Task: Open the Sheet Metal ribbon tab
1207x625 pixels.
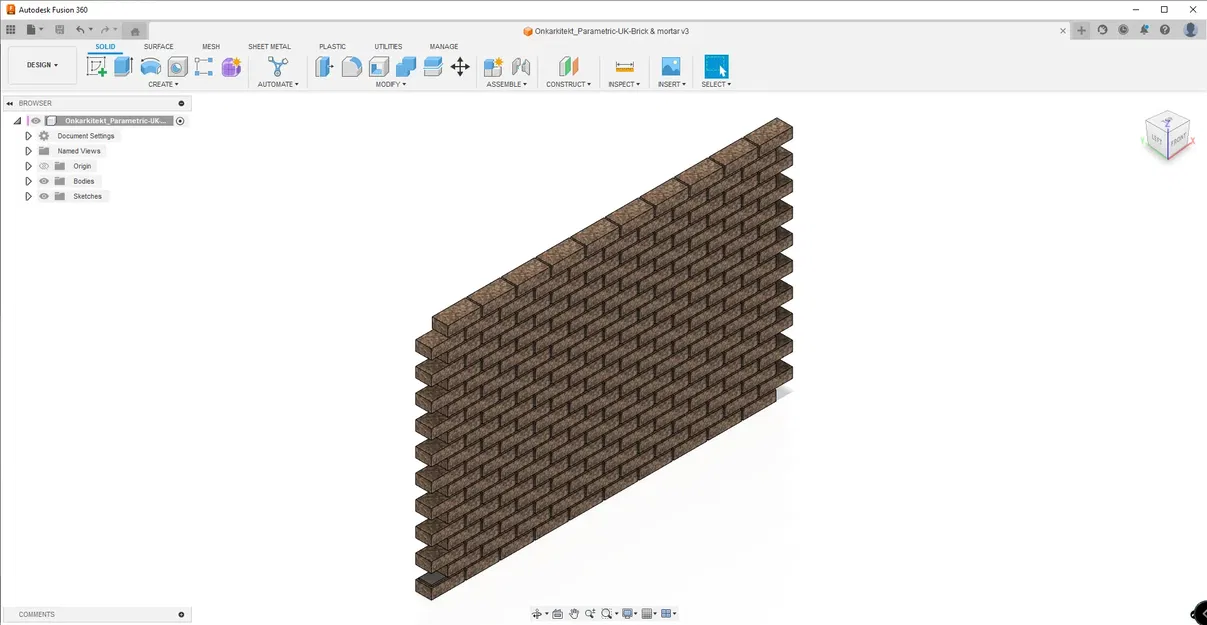Action: point(269,46)
